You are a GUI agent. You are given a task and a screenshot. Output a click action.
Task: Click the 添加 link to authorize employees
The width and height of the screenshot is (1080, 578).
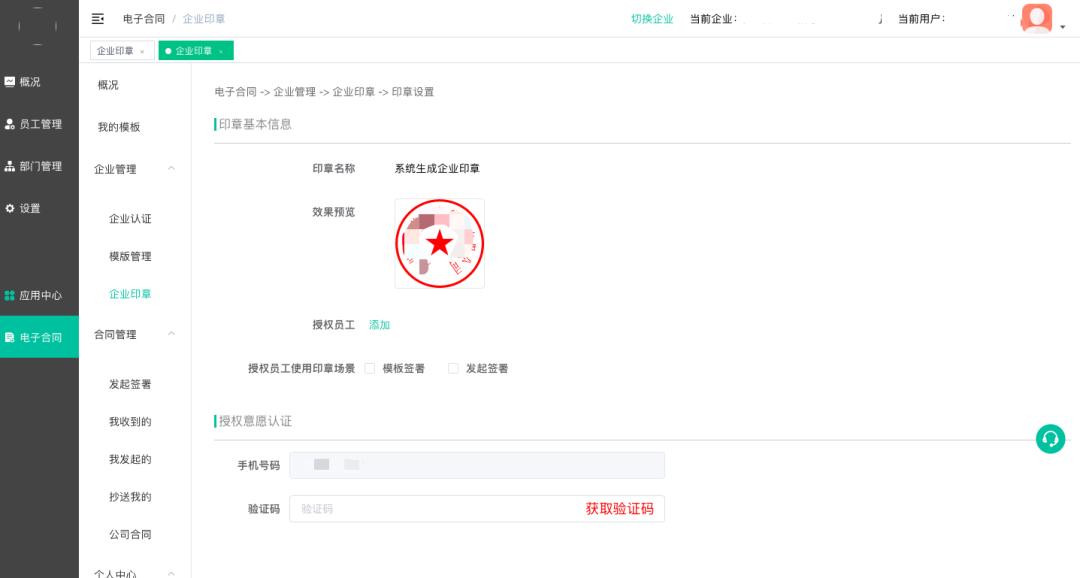tap(379, 324)
